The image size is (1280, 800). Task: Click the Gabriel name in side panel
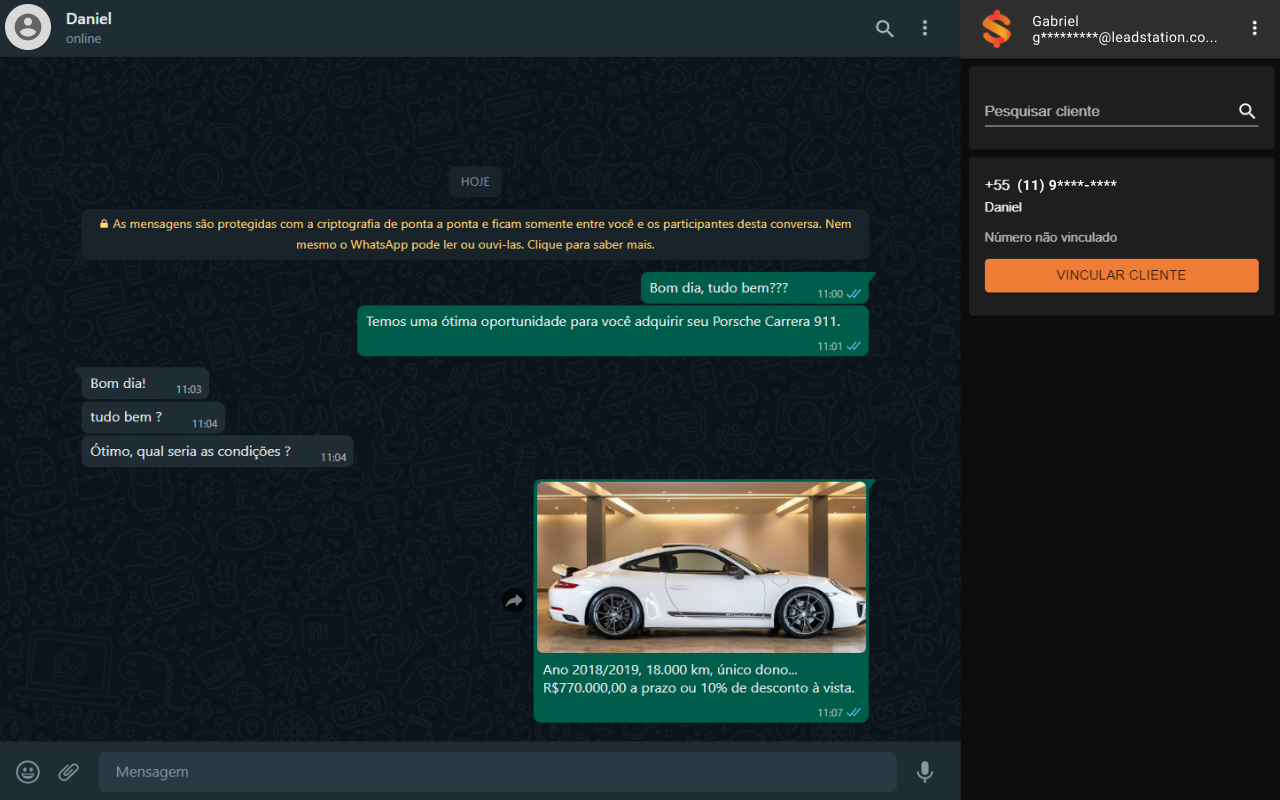tap(1056, 21)
